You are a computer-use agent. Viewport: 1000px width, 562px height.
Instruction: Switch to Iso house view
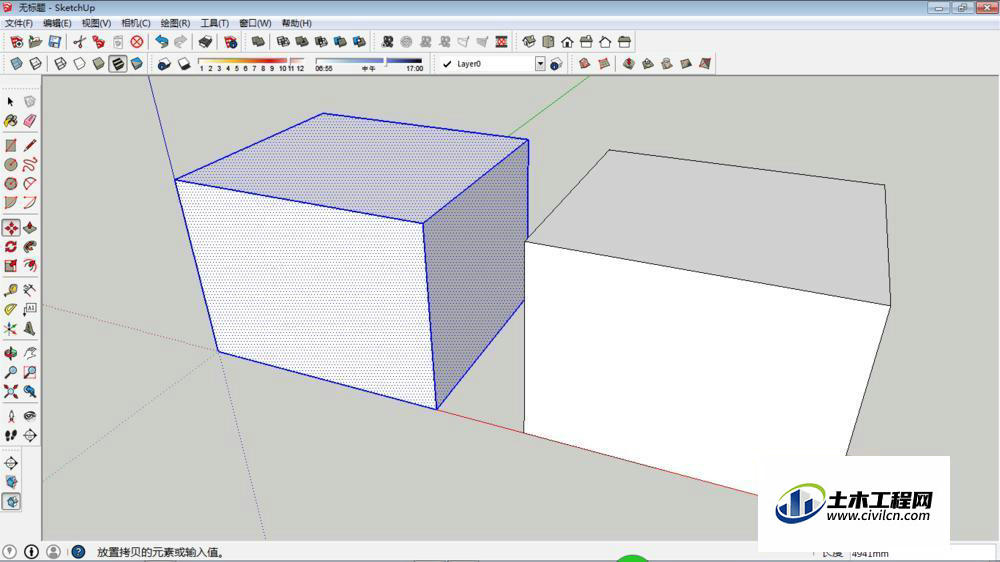click(529, 42)
